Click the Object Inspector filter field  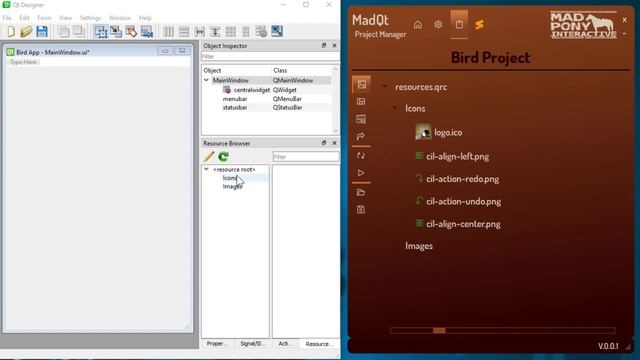click(270, 57)
